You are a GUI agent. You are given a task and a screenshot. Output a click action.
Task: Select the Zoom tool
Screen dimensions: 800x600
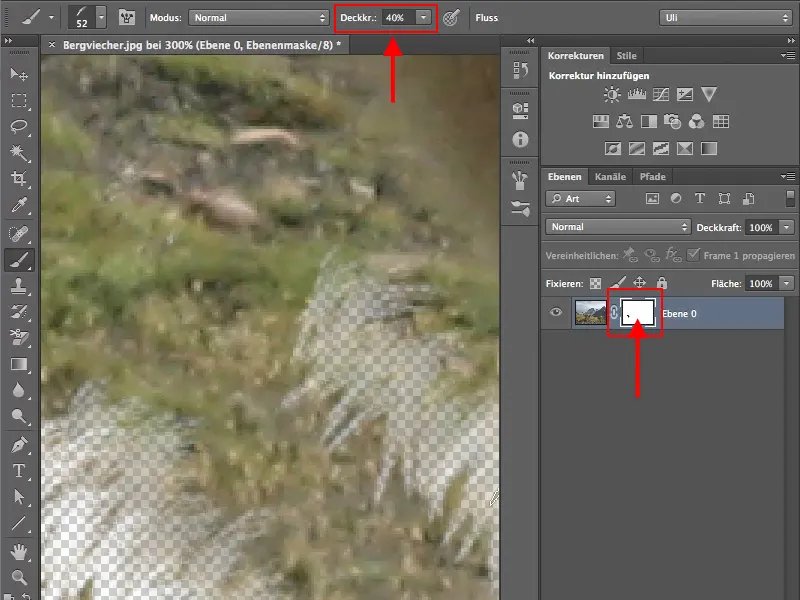point(19,578)
